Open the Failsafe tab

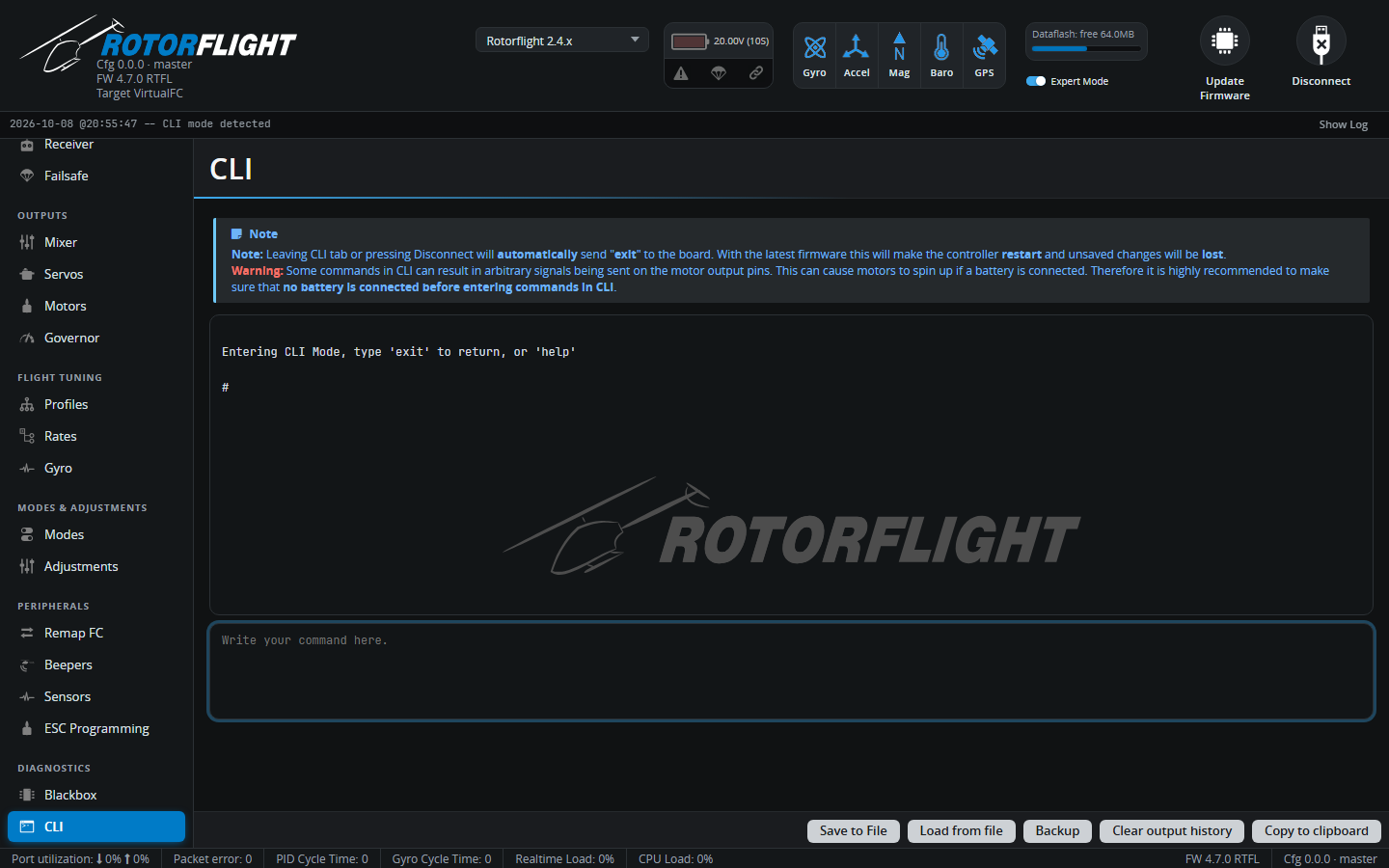[x=96, y=176]
